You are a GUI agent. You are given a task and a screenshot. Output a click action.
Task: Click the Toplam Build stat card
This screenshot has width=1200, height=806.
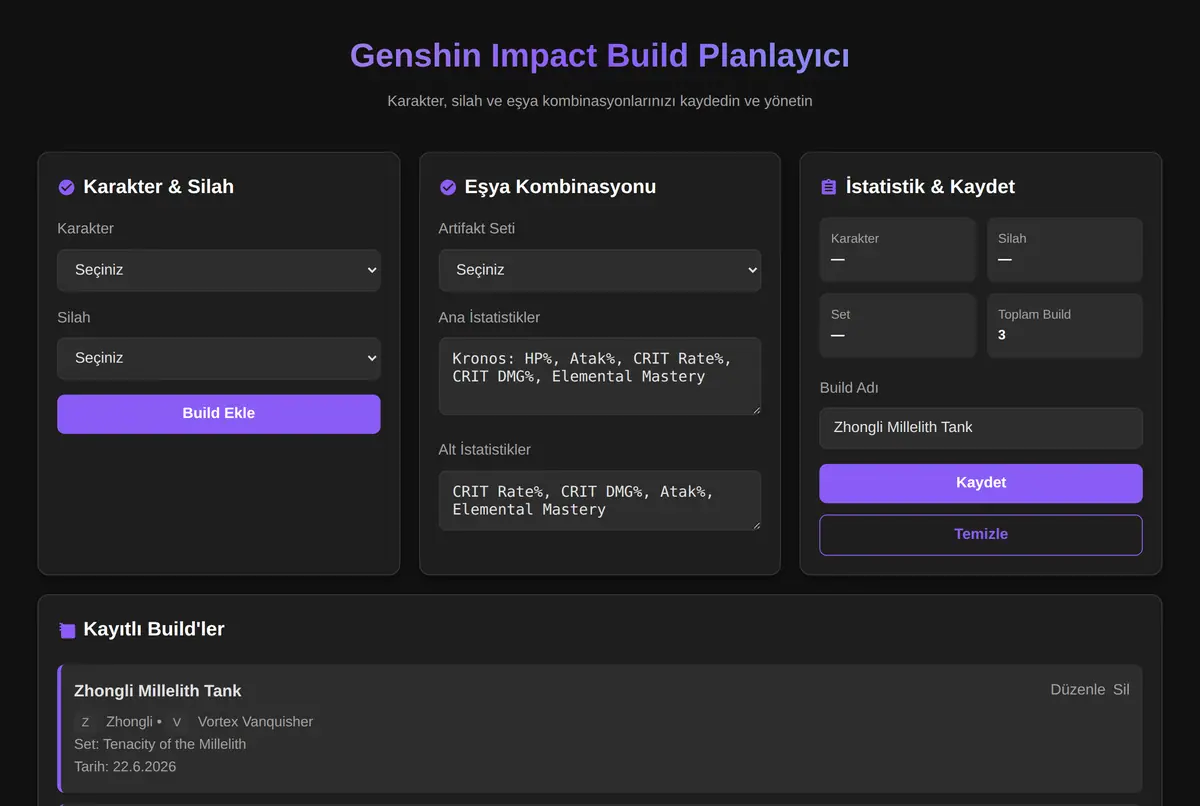pyautogui.click(x=1065, y=326)
